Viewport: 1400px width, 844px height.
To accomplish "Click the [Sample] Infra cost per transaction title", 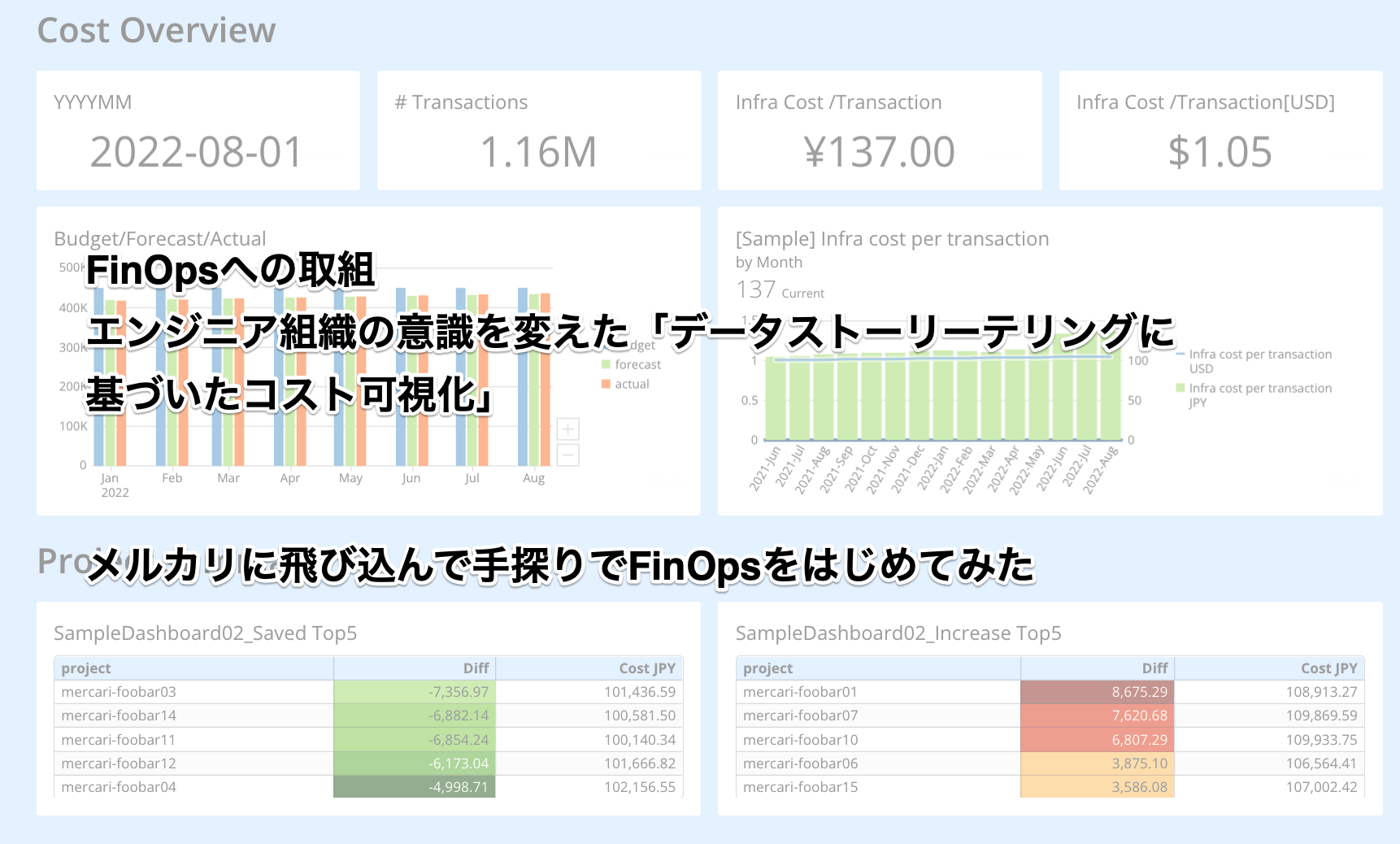I will tap(893, 239).
